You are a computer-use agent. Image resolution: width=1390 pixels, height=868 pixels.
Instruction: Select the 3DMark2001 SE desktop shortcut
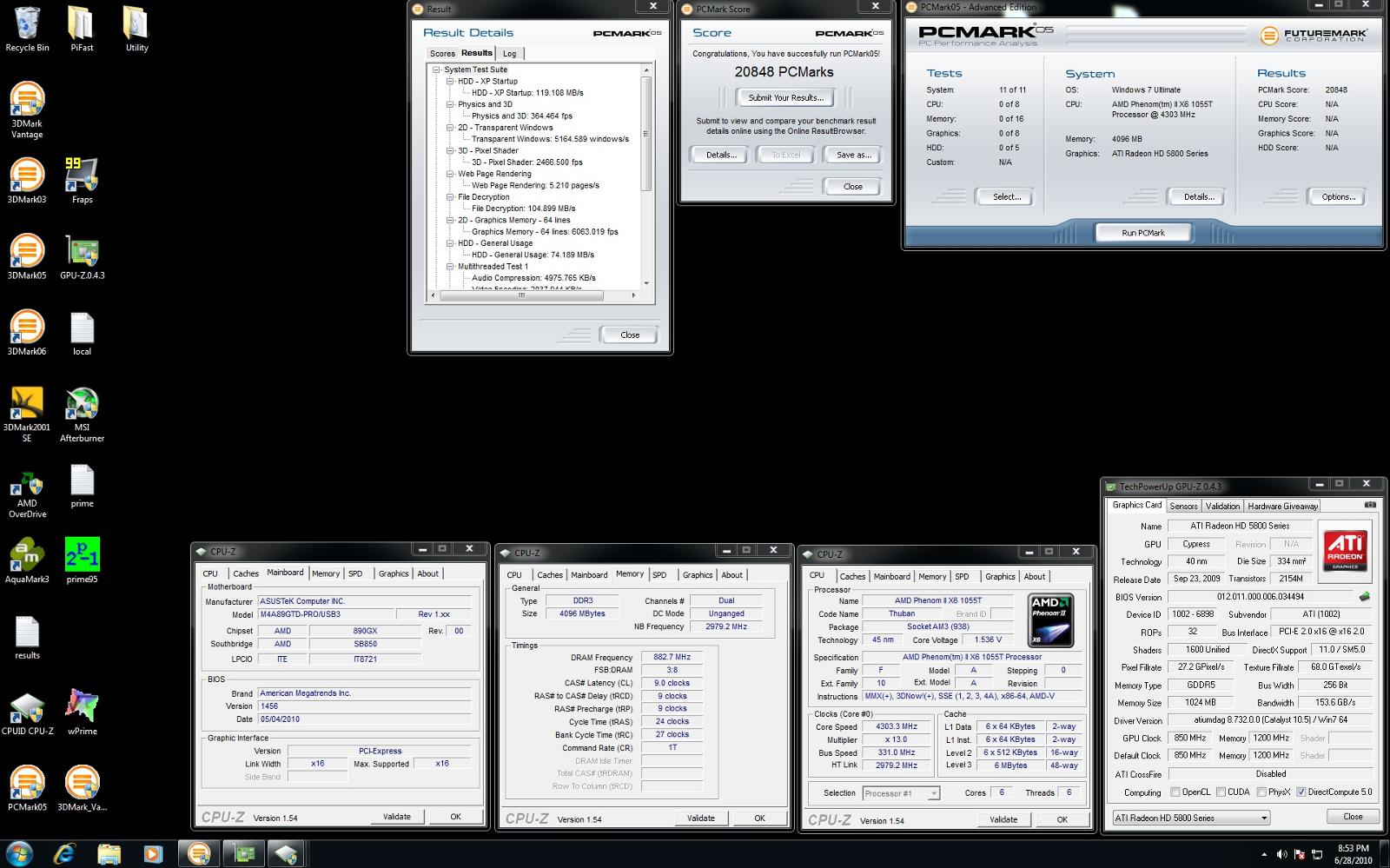click(27, 414)
